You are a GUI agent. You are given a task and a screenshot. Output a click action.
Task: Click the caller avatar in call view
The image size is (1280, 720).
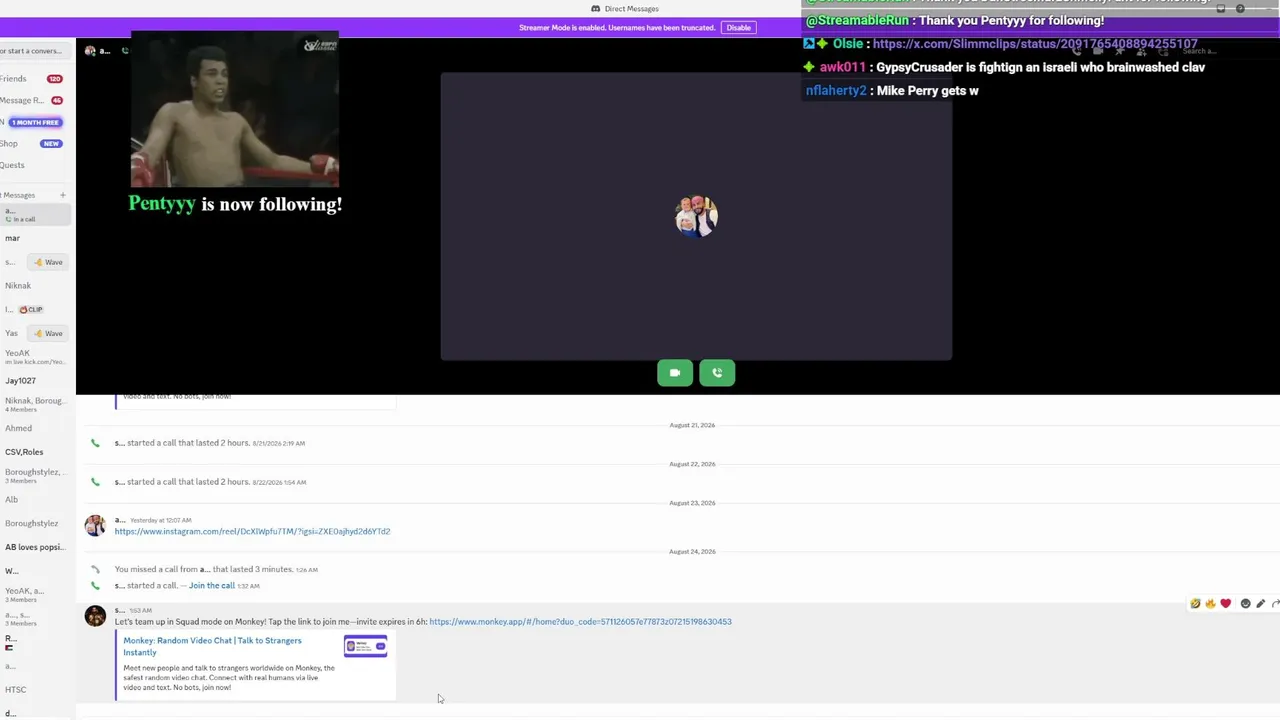tap(696, 216)
